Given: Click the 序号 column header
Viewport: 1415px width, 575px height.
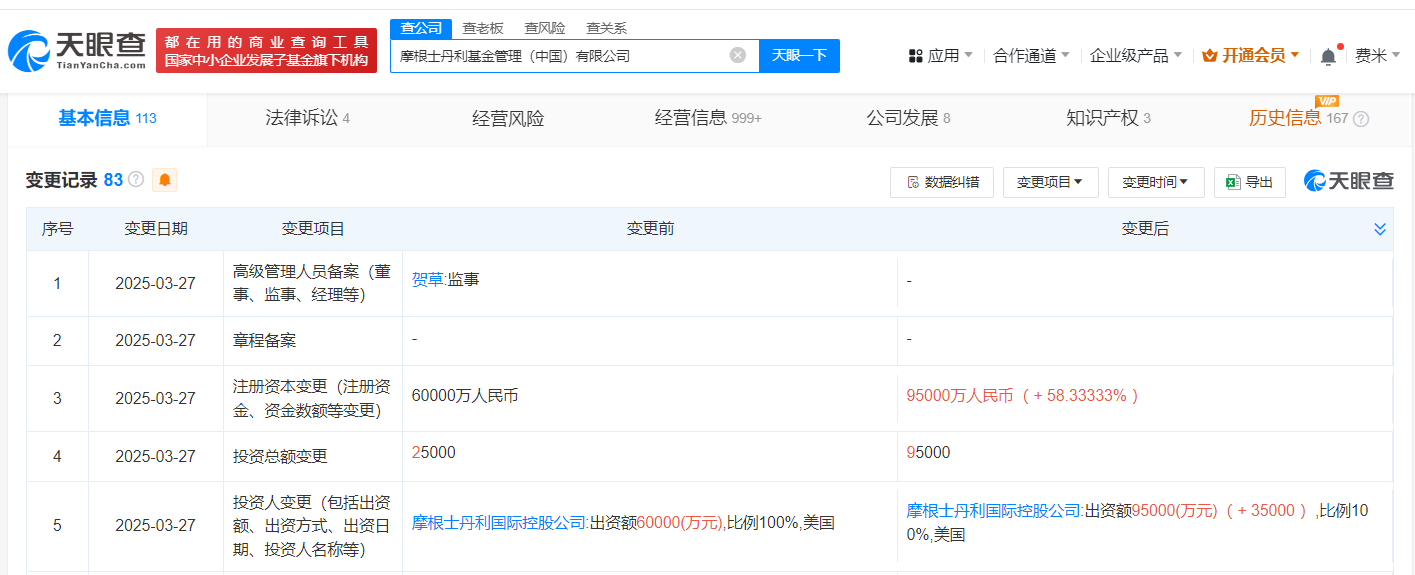Looking at the screenshot, I should pyautogui.click(x=57, y=229).
